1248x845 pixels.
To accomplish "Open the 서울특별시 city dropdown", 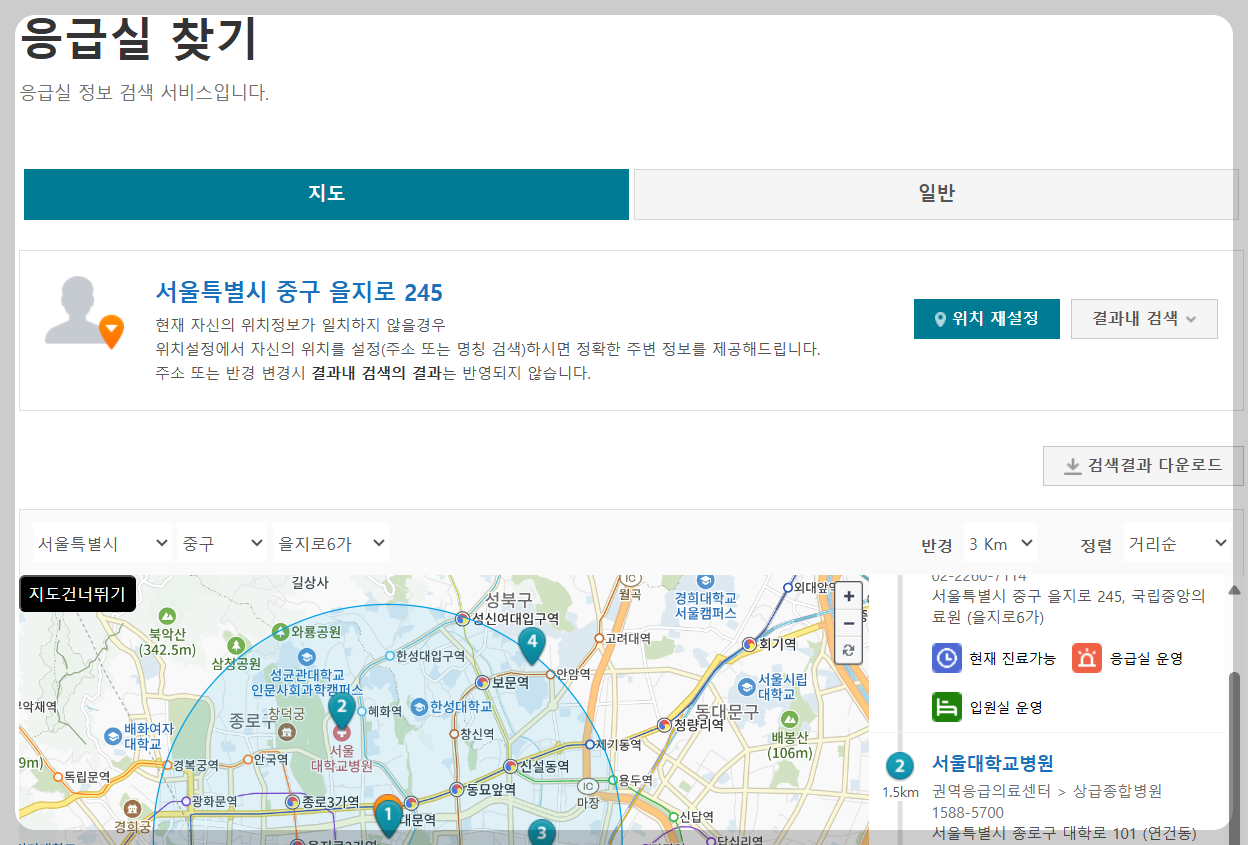I will pos(103,543).
